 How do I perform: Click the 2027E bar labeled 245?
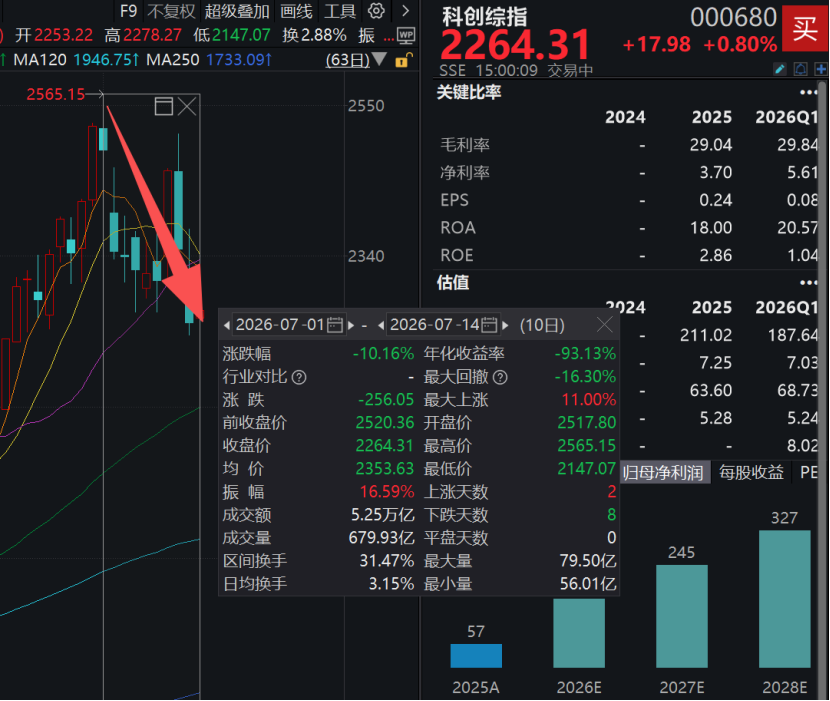tap(682, 616)
